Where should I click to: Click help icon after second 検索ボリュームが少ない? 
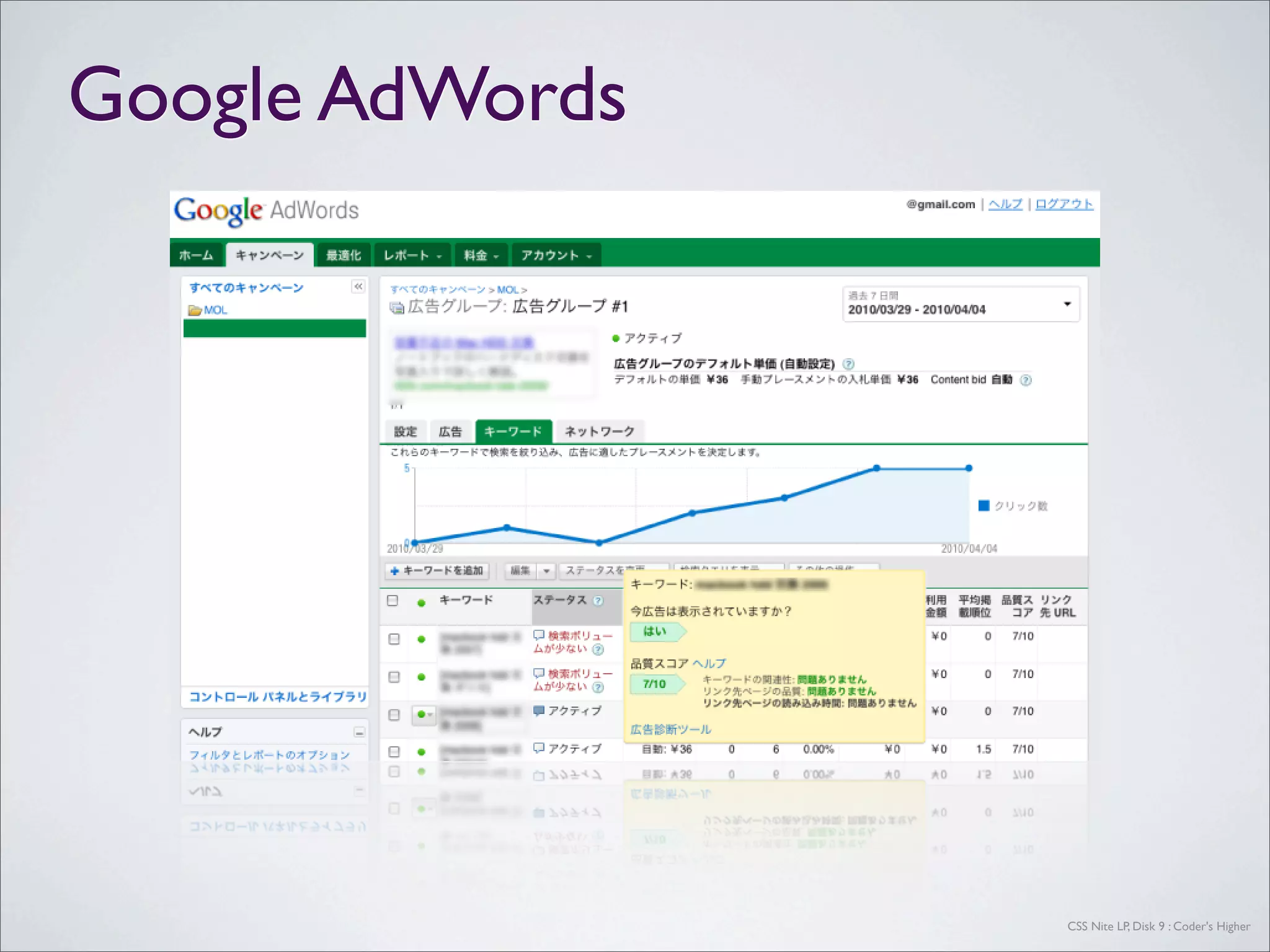[598, 687]
